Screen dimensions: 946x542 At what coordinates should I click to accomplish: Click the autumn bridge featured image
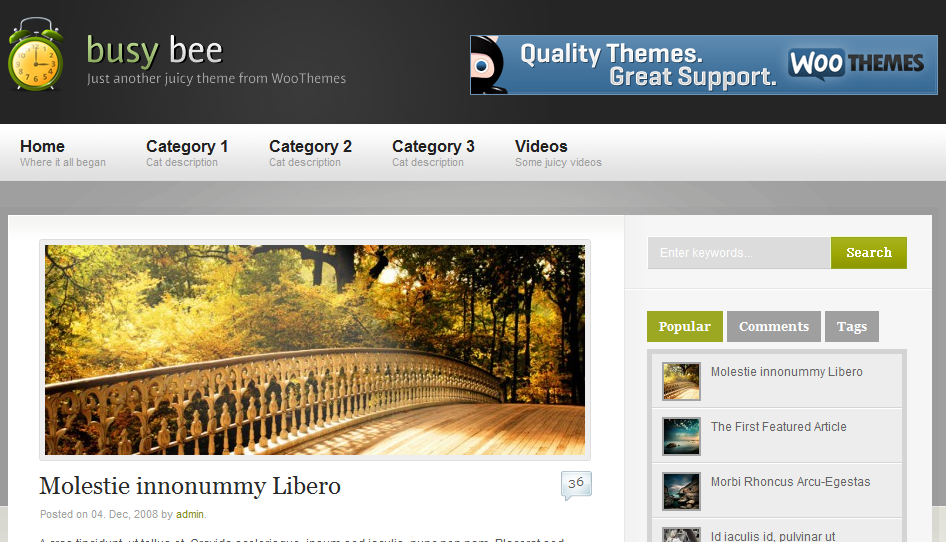point(315,350)
